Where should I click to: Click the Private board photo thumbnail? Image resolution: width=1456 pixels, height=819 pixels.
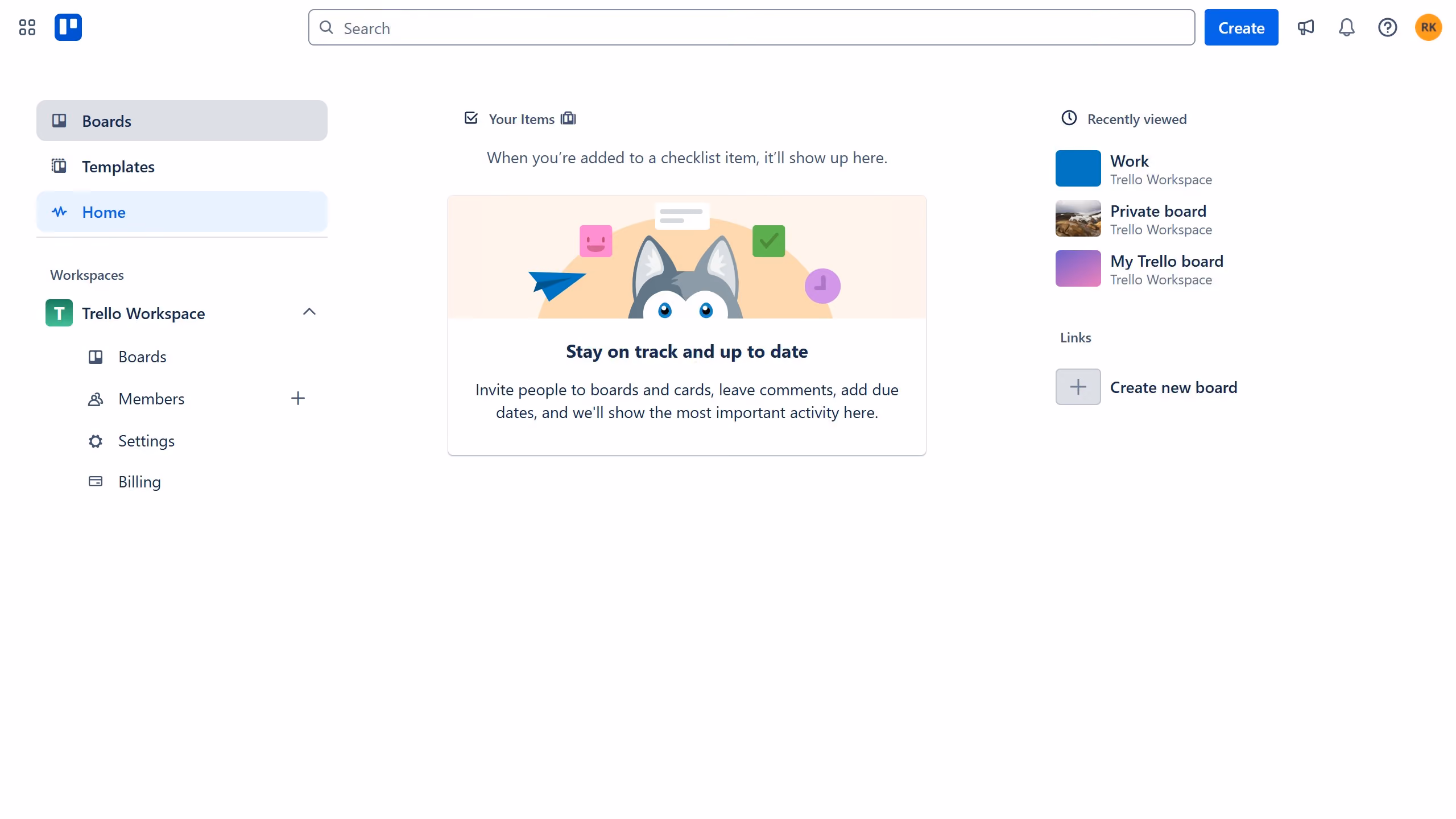pos(1078,218)
